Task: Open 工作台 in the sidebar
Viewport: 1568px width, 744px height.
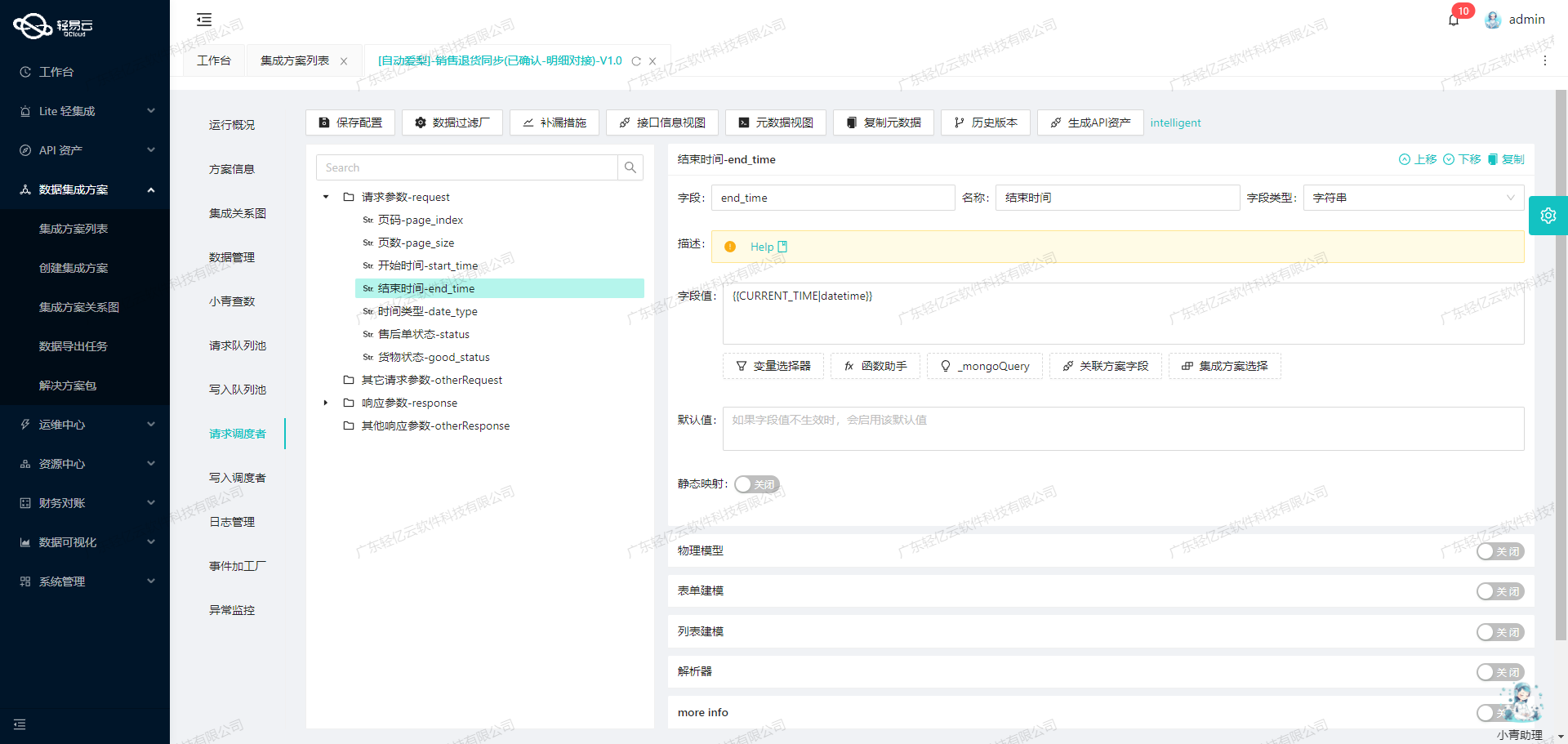Action: [85, 72]
